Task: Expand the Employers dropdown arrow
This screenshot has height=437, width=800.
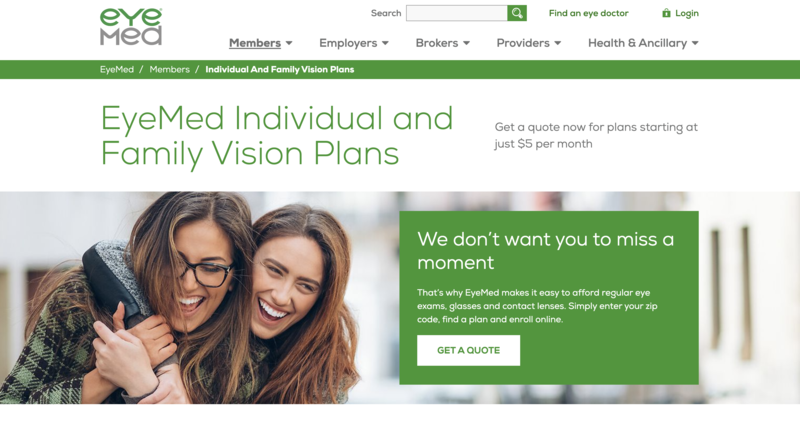Action: coord(385,43)
